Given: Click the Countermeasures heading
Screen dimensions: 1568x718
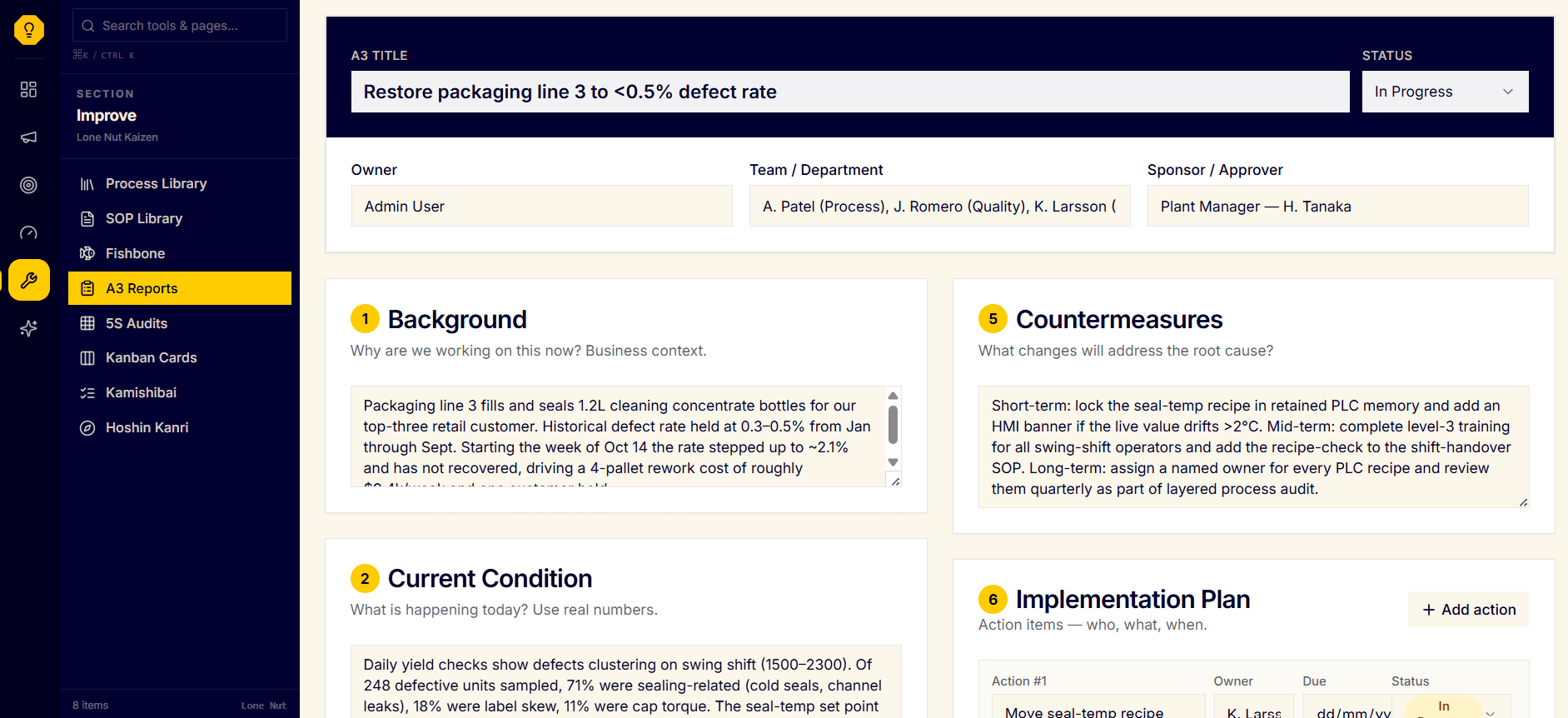Looking at the screenshot, I should pyautogui.click(x=1119, y=319).
